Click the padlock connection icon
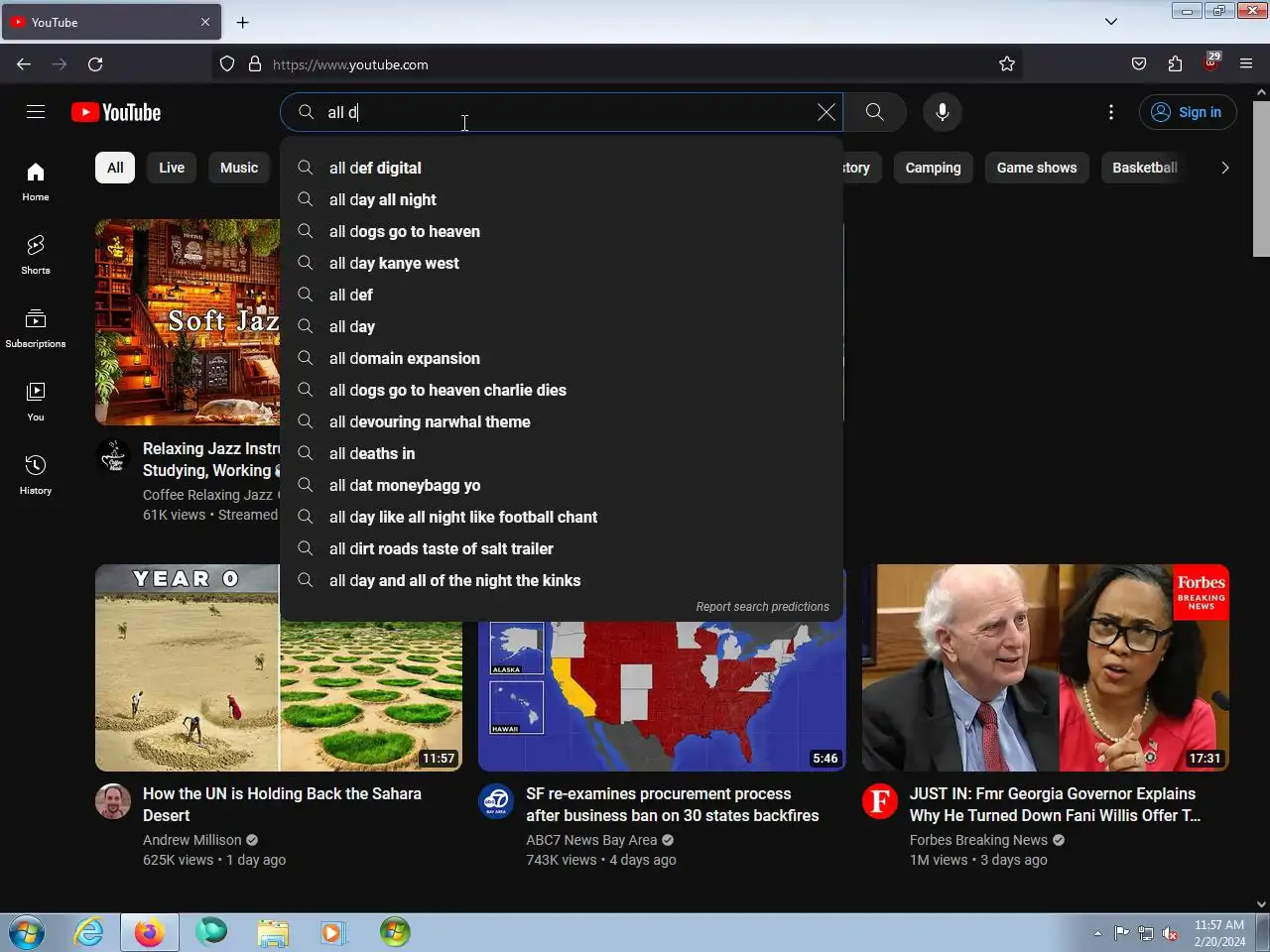The height and width of the screenshot is (952, 1270). click(x=255, y=63)
